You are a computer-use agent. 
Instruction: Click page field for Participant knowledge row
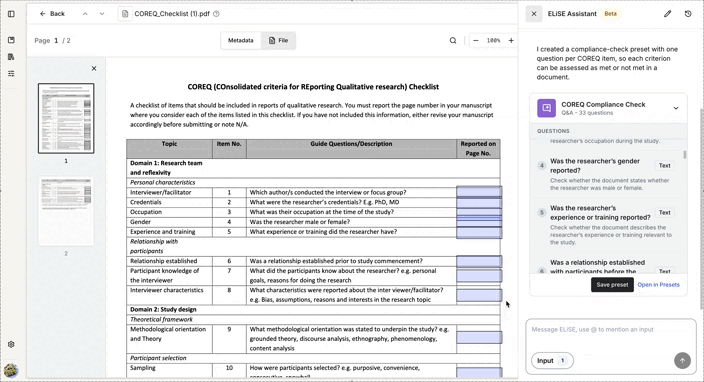pyautogui.click(x=479, y=276)
